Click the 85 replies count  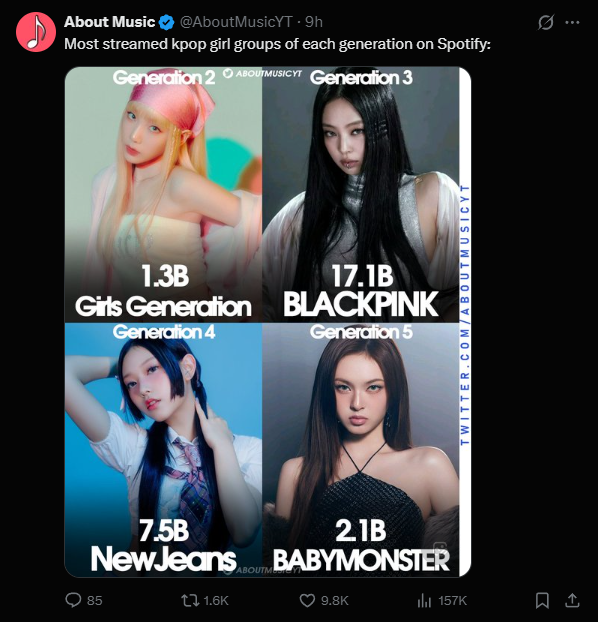pos(94,601)
